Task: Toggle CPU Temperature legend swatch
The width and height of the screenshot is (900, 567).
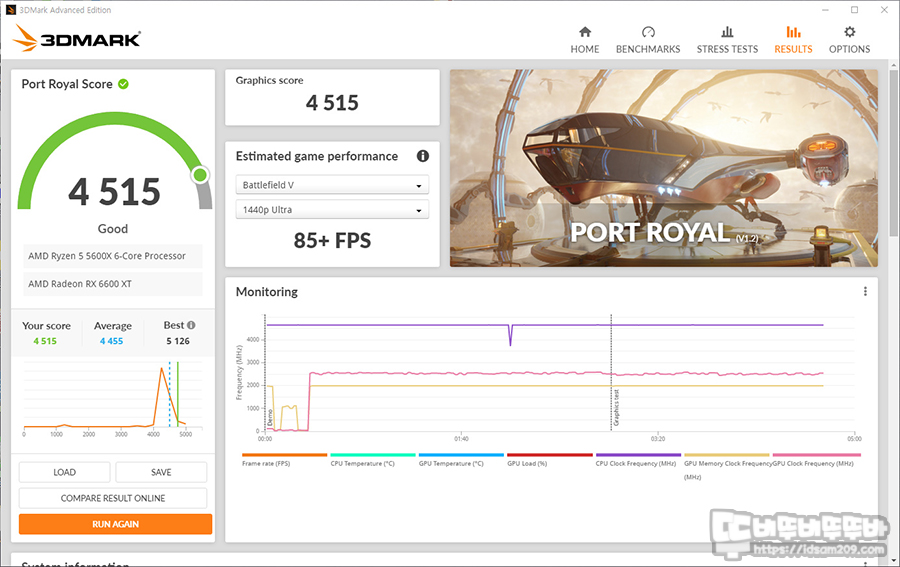Action: 373,455
